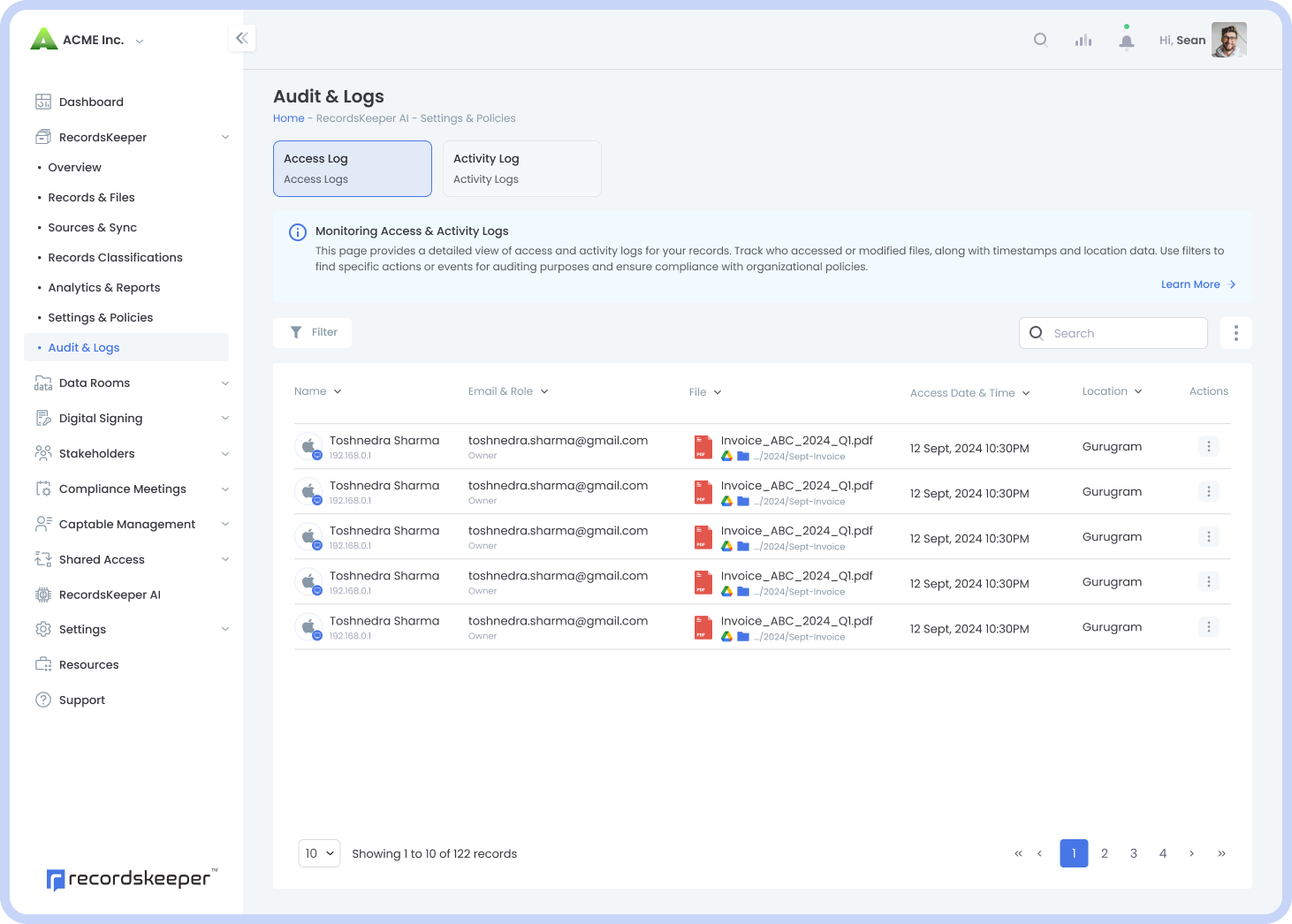Open notifications bell icon
The image size is (1292, 924).
[x=1127, y=41]
